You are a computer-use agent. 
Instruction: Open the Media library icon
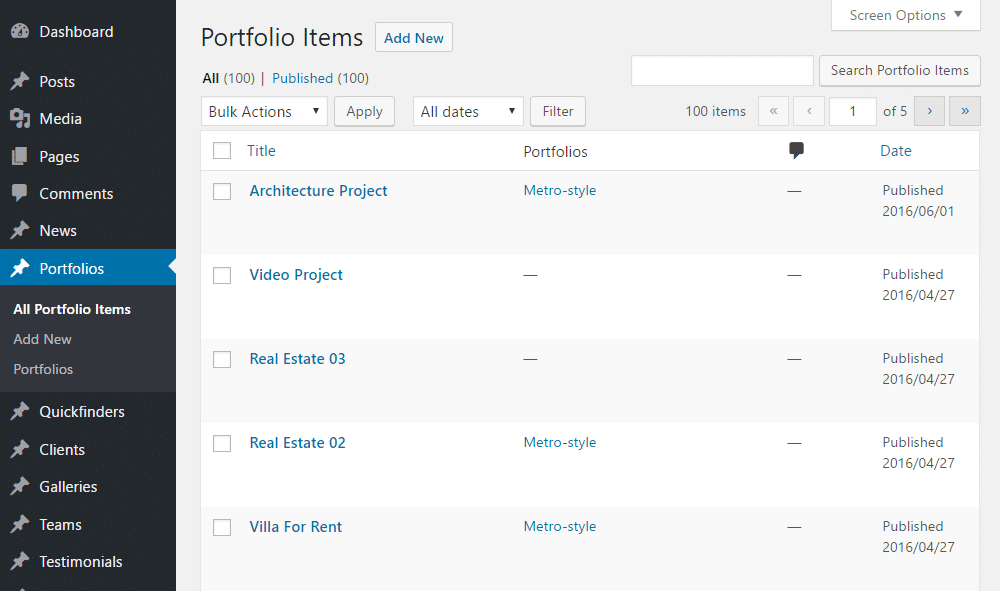click(x=20, y=118)
